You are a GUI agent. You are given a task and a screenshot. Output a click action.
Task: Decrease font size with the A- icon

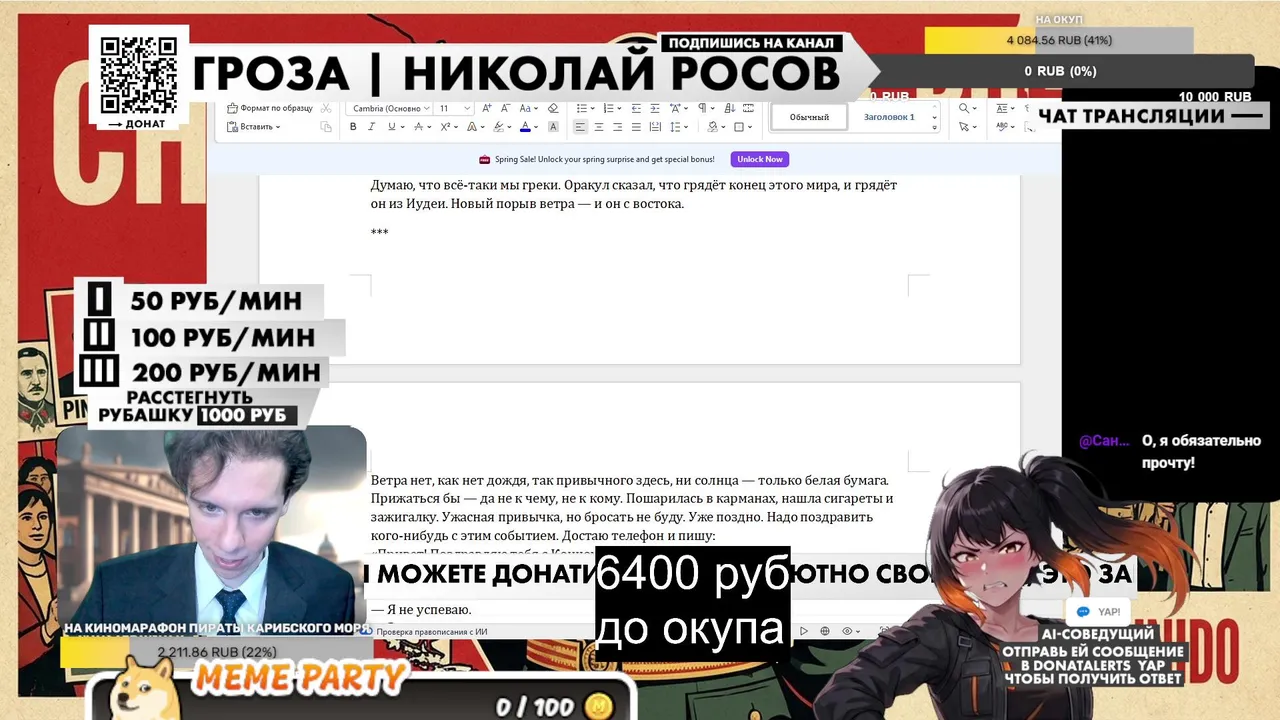(x=505, y=108)
